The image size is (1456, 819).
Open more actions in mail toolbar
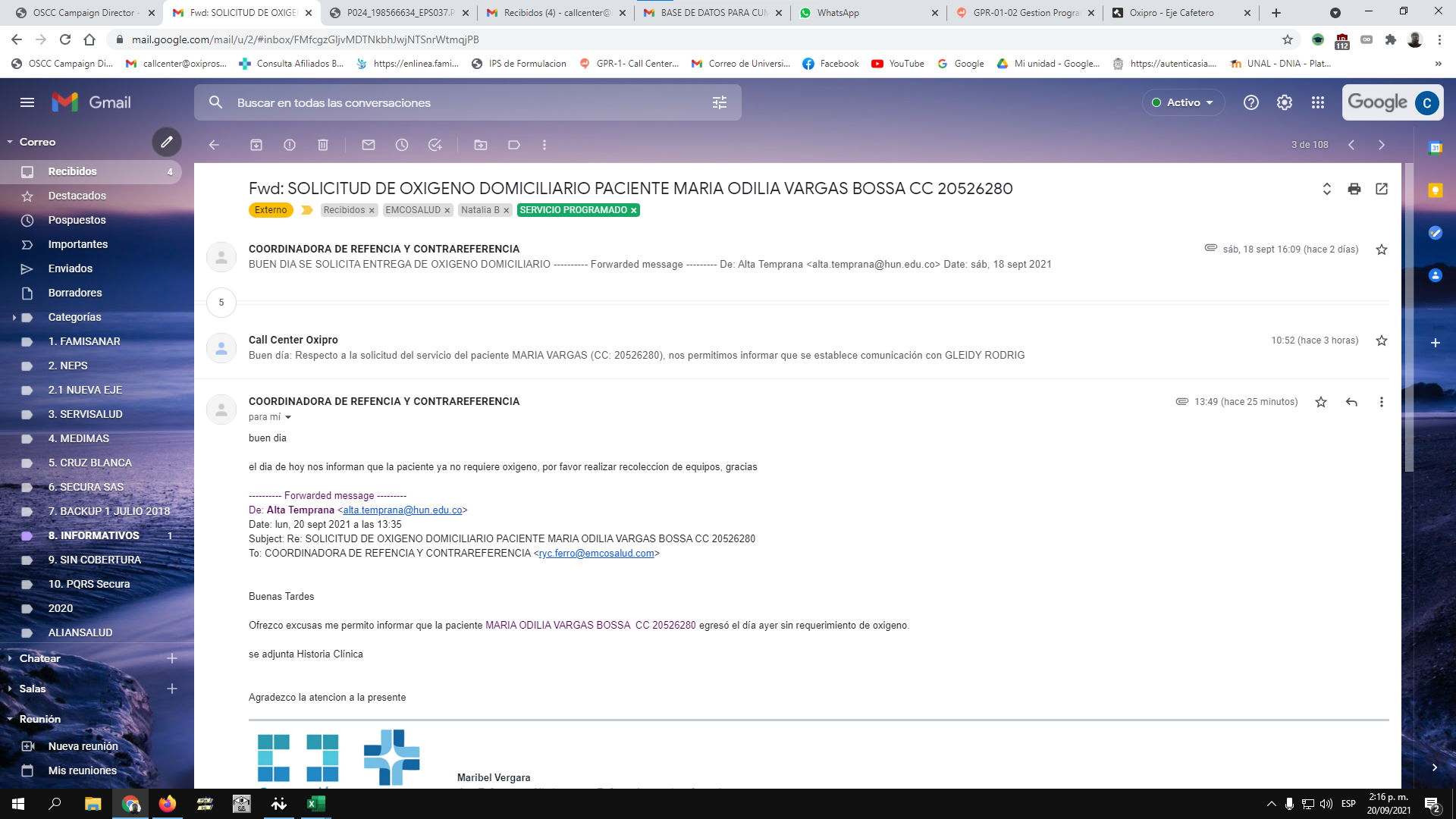click(x=544, y=145)
